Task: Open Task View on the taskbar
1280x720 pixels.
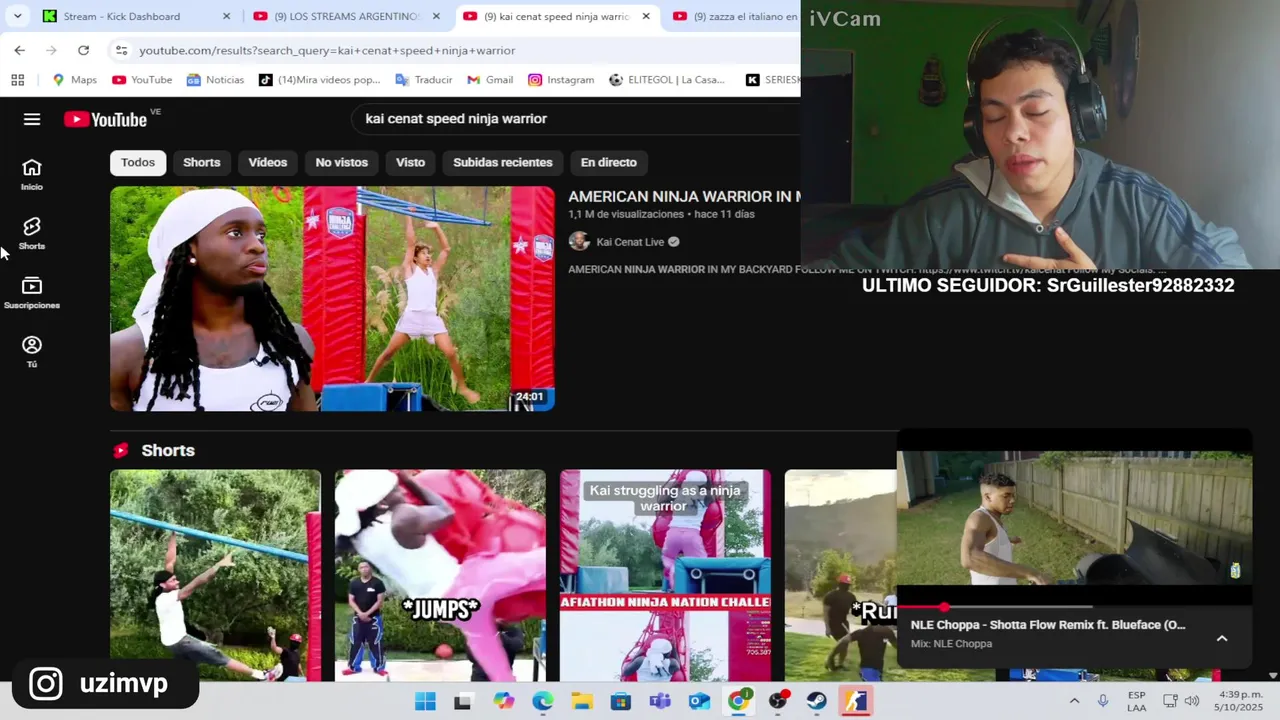Action: [463, 701]
